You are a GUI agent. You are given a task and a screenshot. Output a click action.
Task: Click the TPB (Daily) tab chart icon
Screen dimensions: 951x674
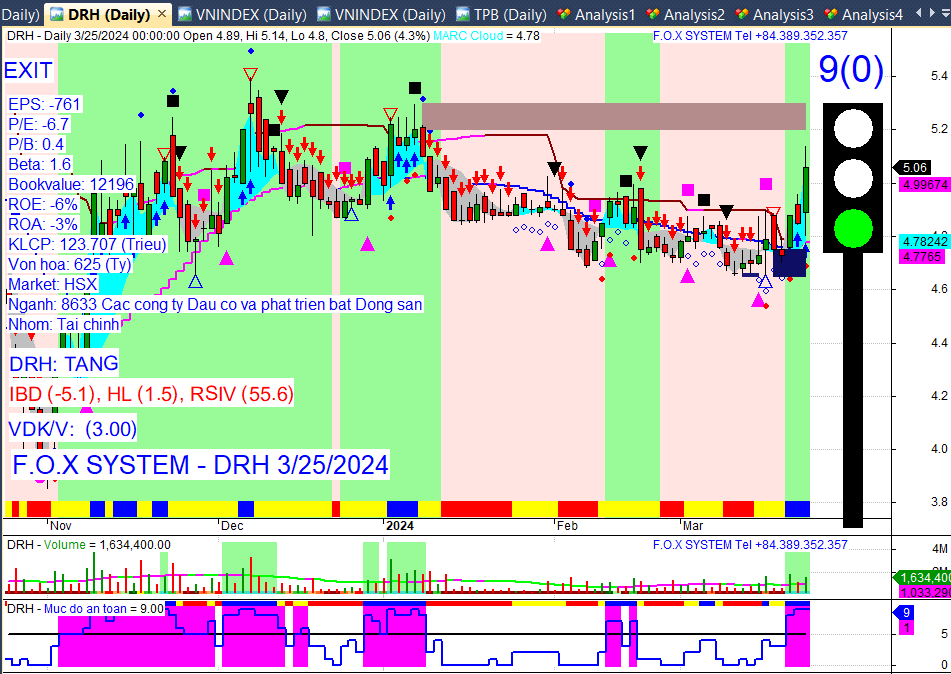point(463,14)
